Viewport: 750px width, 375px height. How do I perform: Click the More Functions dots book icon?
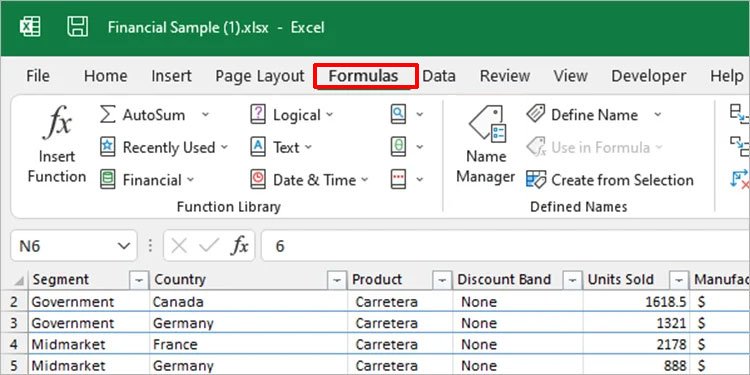(398, 180)
